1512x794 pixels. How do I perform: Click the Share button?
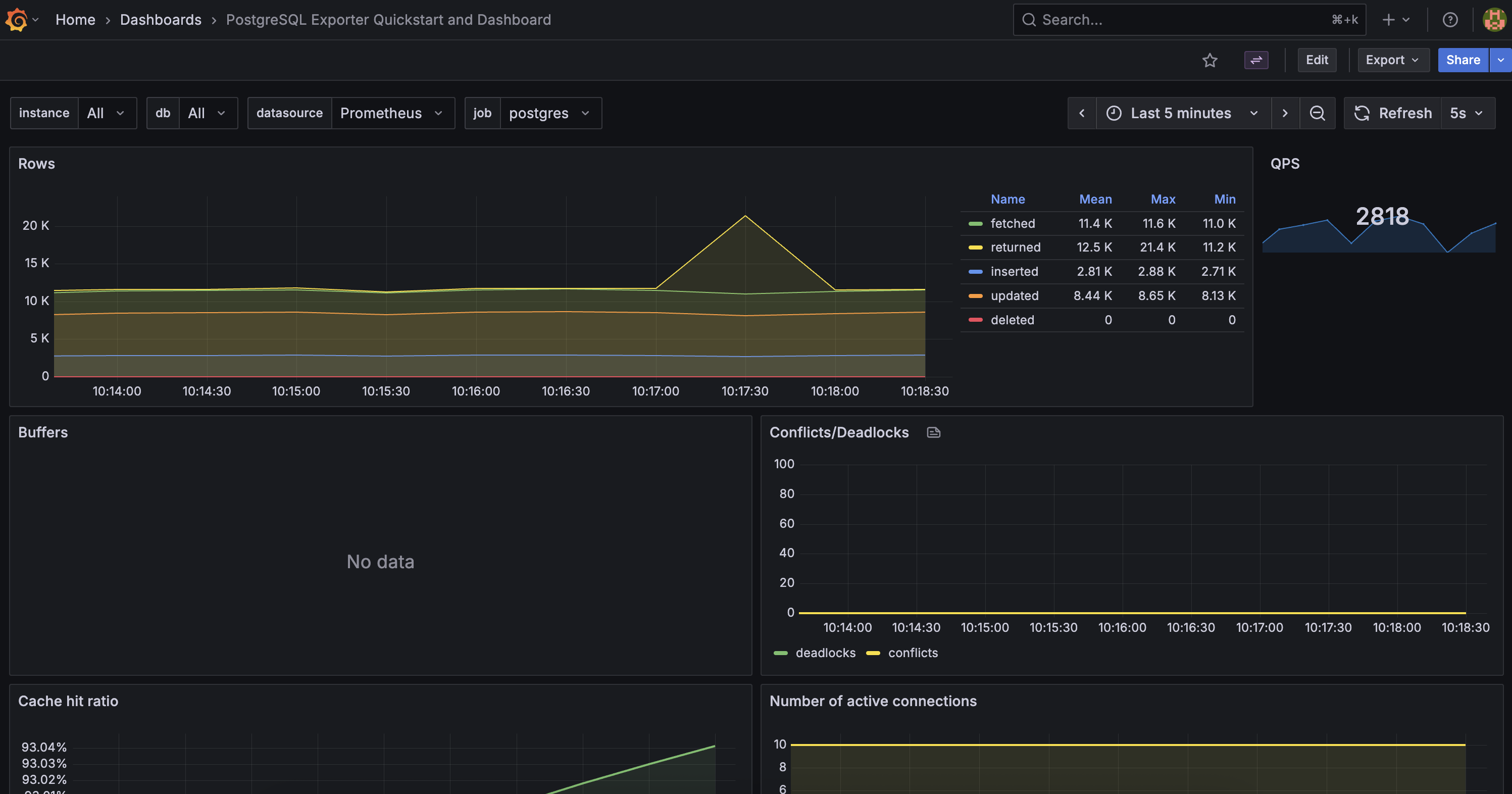[1462, 60]
